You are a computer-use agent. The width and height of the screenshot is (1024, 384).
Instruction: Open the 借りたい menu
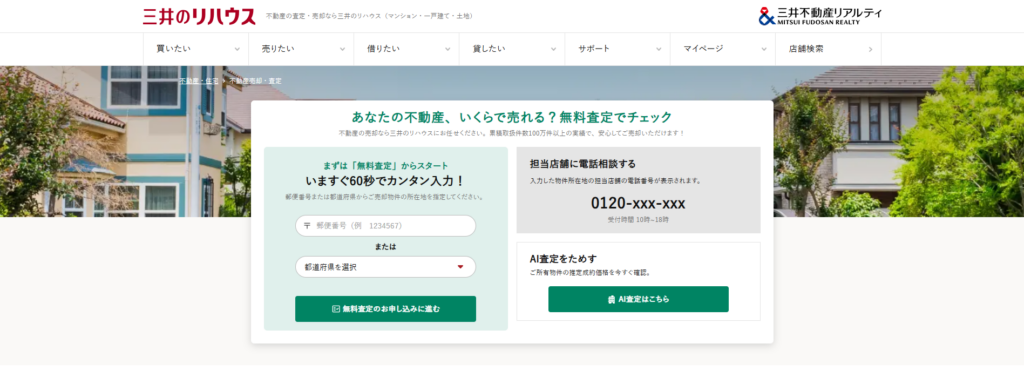pyautogui.click(x=407, y=49)
